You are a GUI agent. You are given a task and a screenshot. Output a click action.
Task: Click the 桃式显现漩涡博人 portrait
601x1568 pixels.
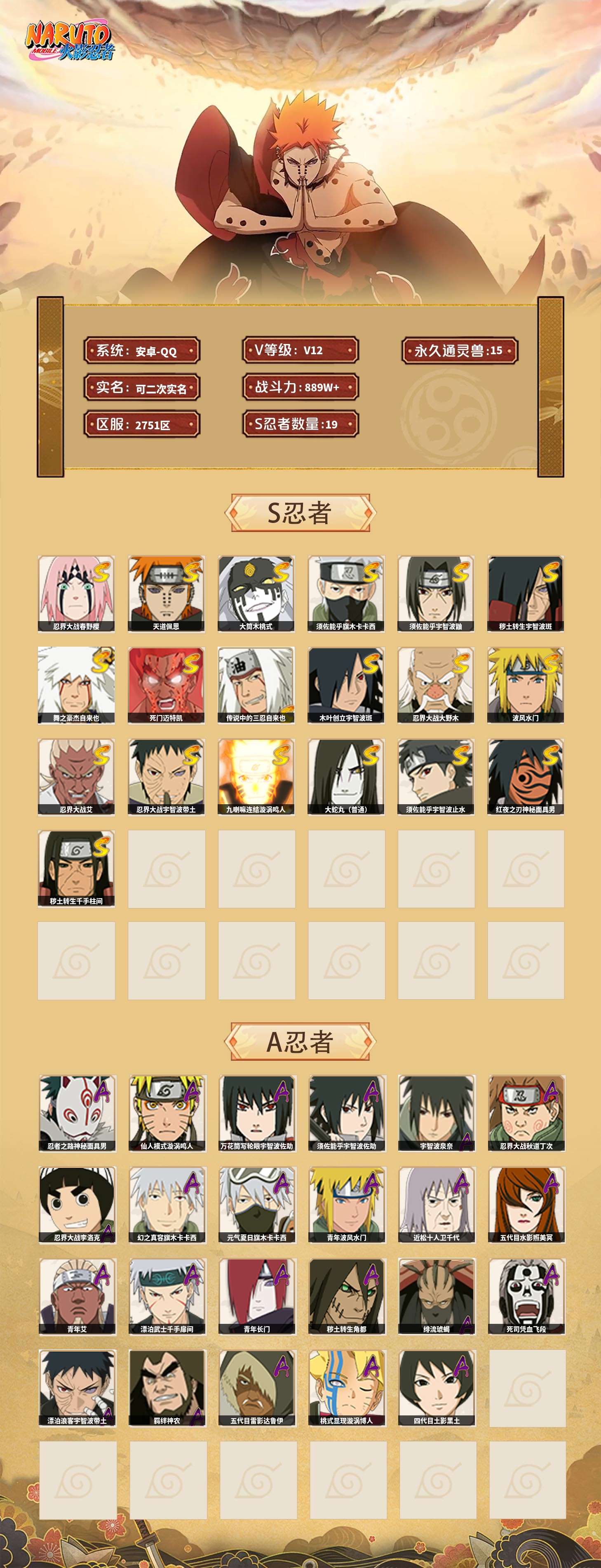coord(347,1388)
